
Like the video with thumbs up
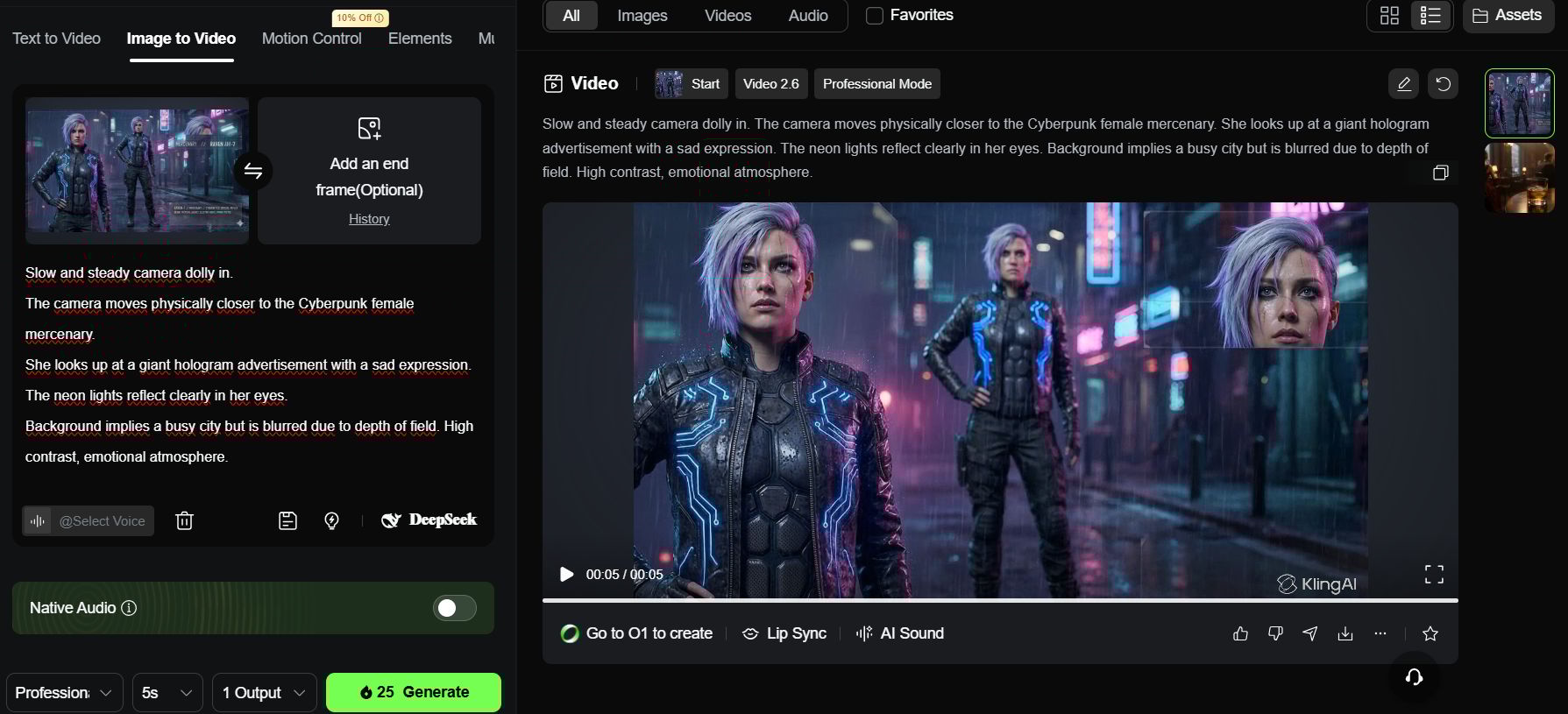coord(1240,633)
